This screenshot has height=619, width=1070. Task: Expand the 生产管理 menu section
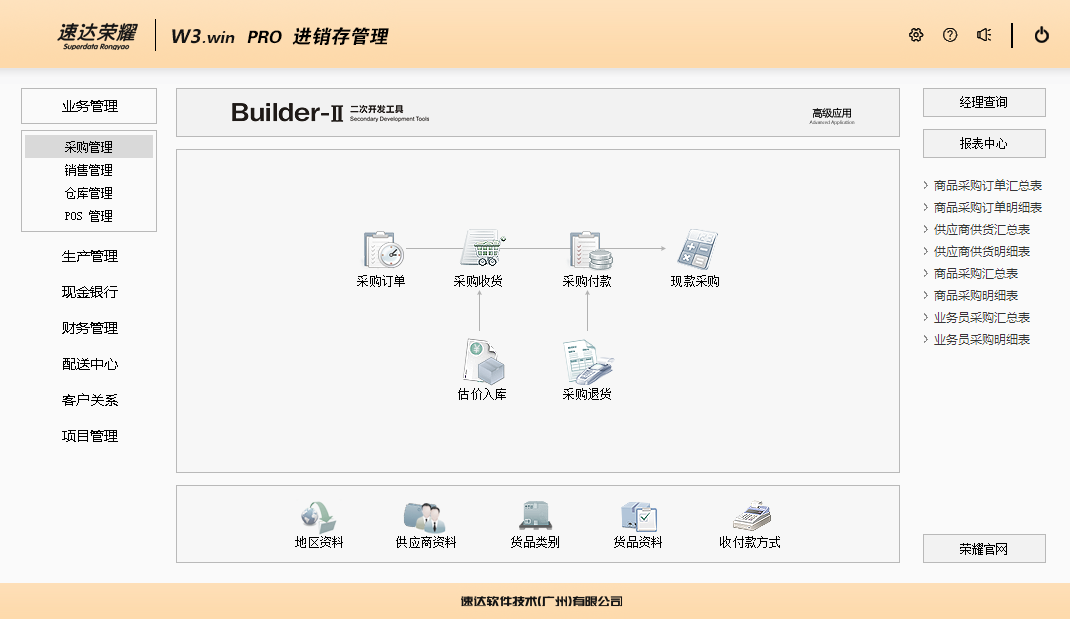(89, 256)
